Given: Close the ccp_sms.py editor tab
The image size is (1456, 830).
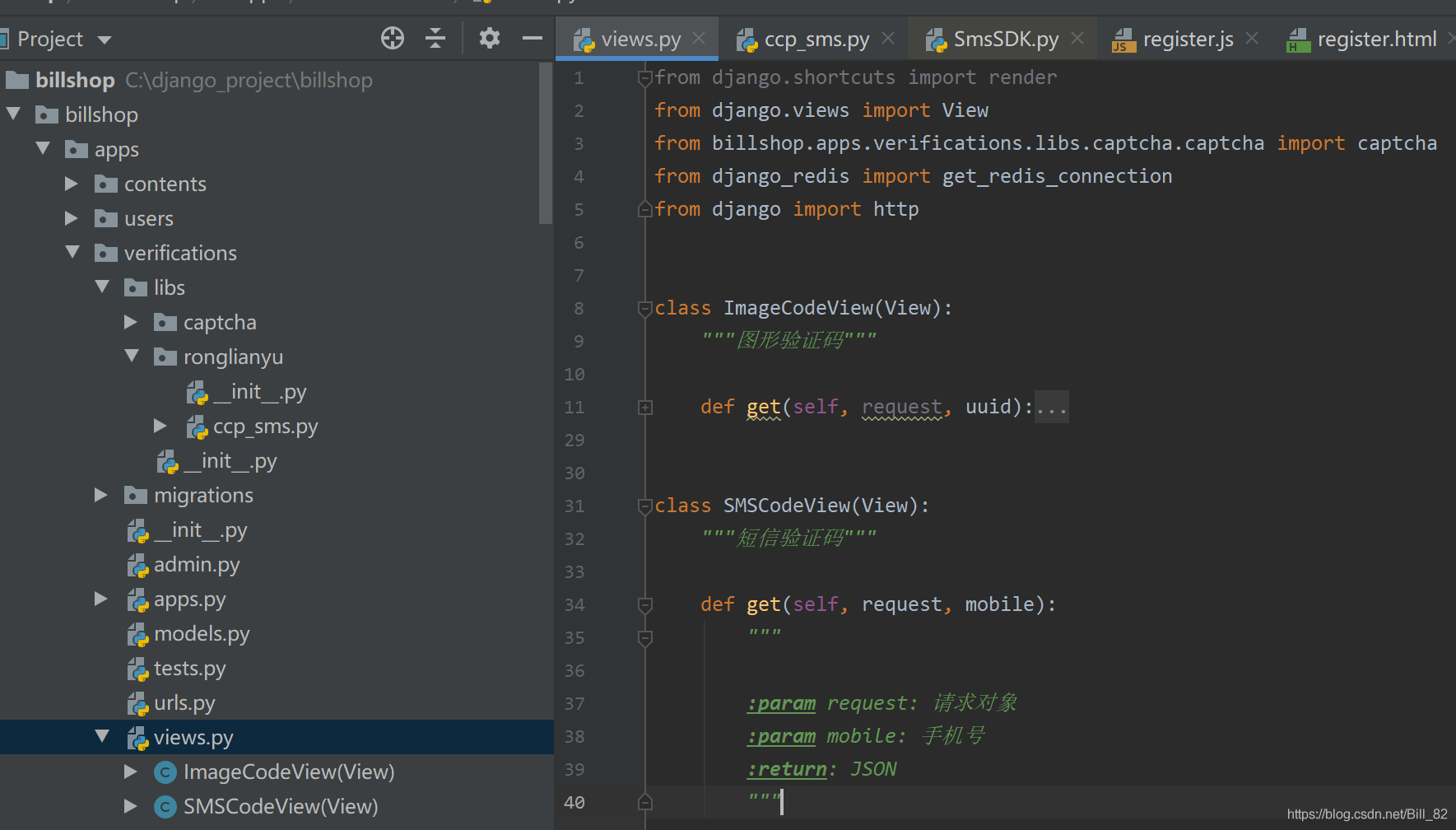Looking at the screenshot, I should 888,38.
